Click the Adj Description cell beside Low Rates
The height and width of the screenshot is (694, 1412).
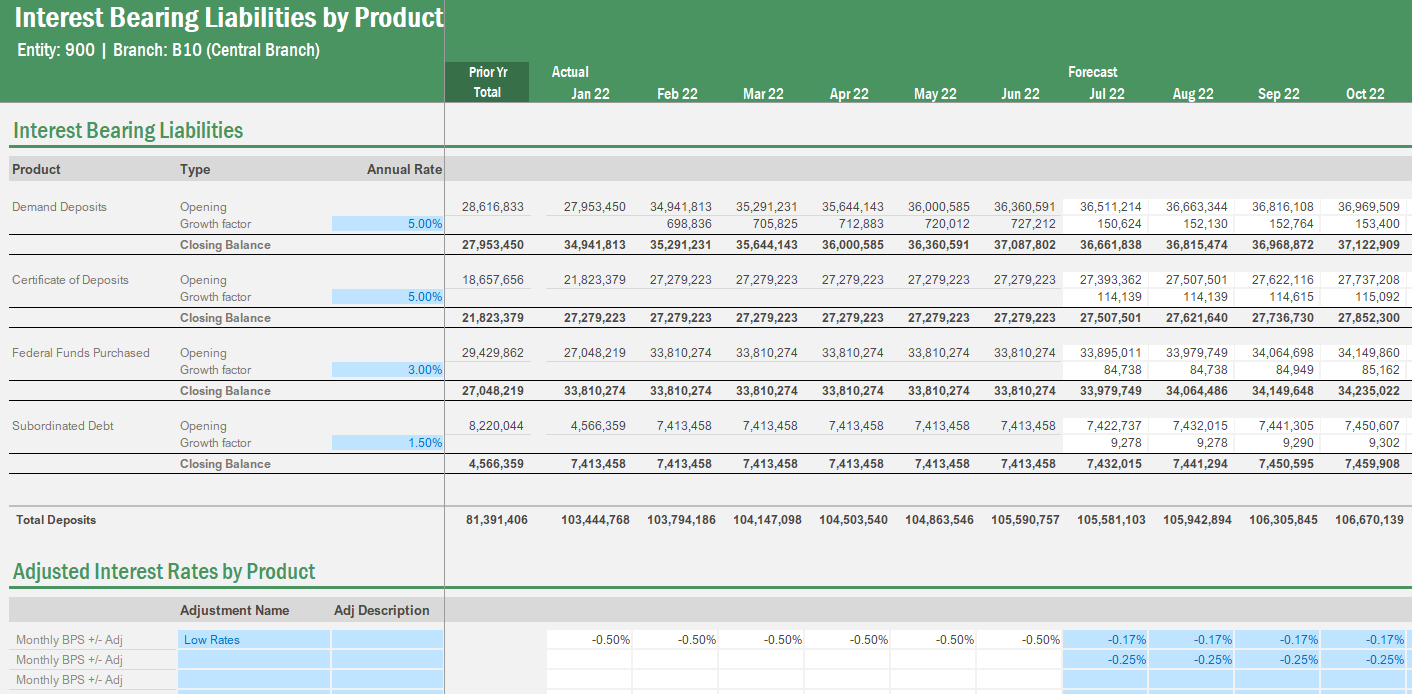click(385, 638)
